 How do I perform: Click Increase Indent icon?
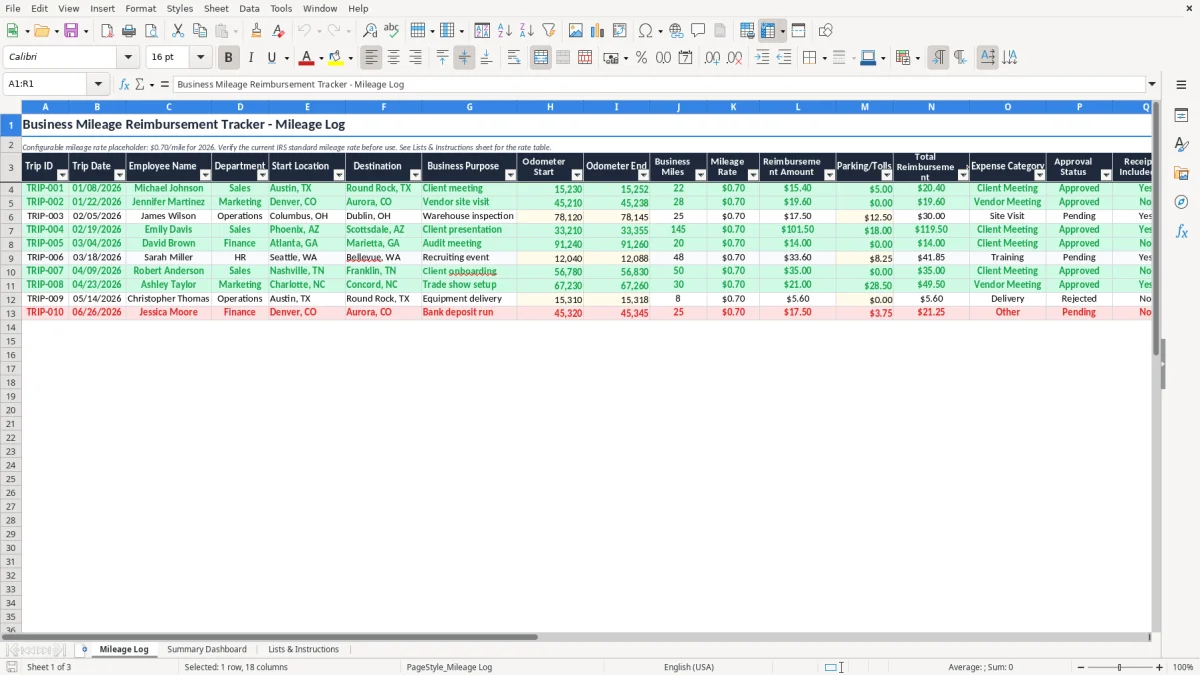(762, 58)
